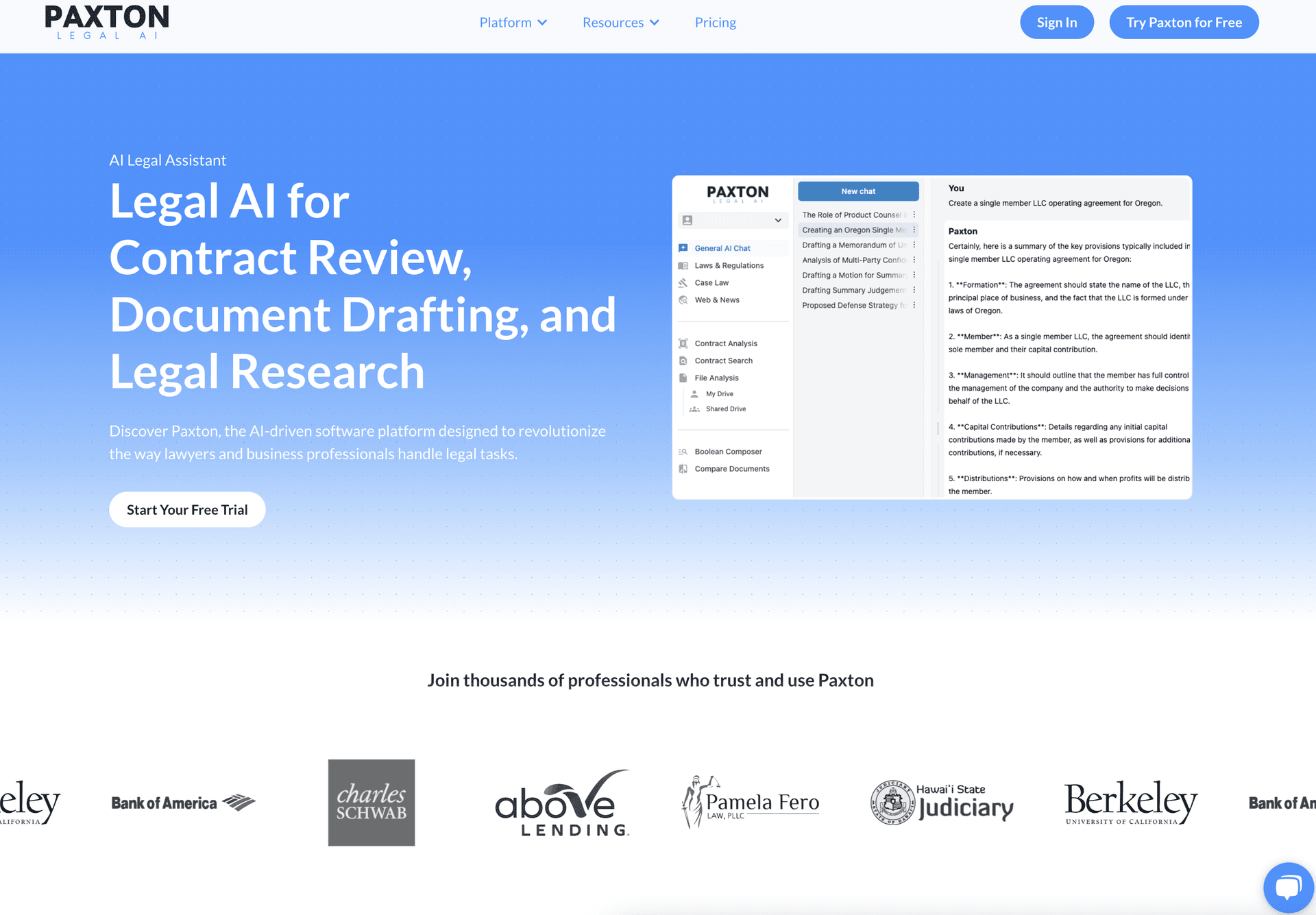Click the Hawai'i State Judiciary logo
1316x915 pixels.
(942, 802)
